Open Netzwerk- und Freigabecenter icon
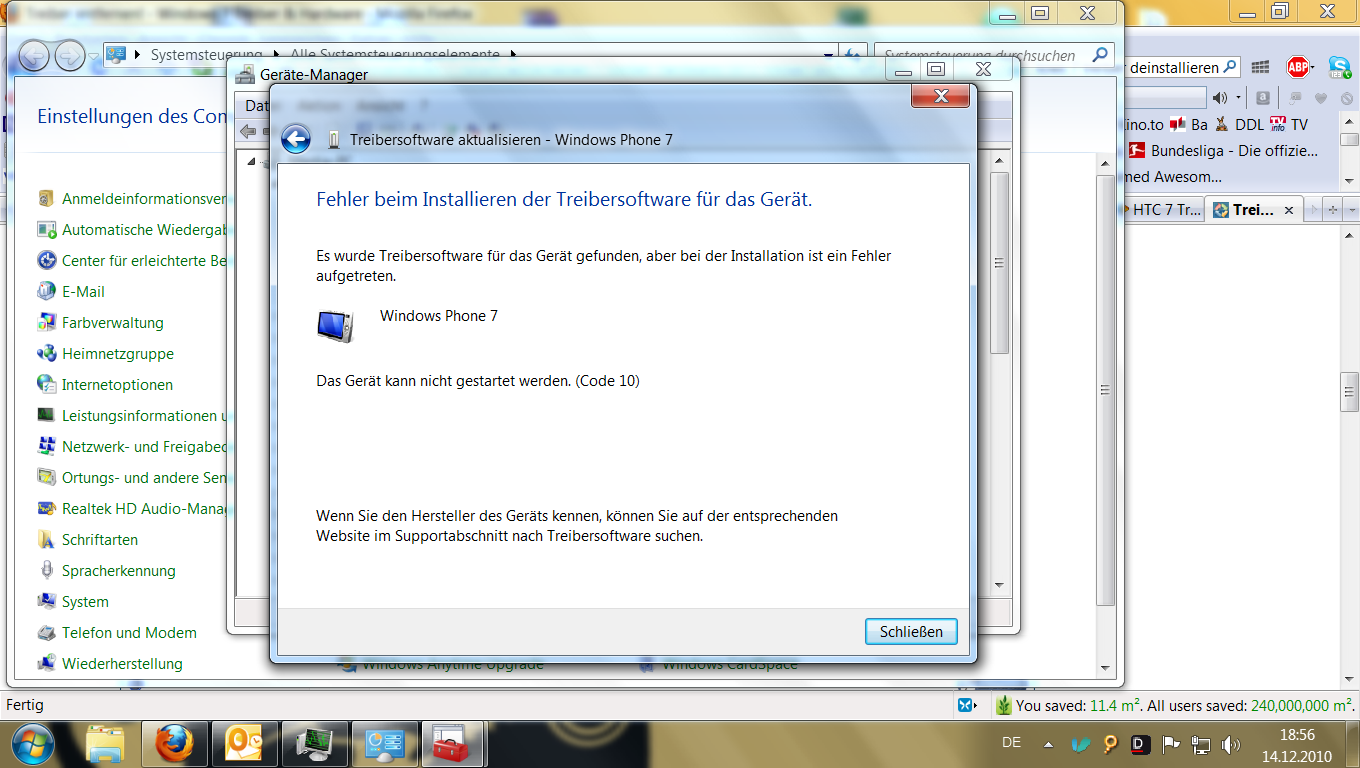 (46, 446)
